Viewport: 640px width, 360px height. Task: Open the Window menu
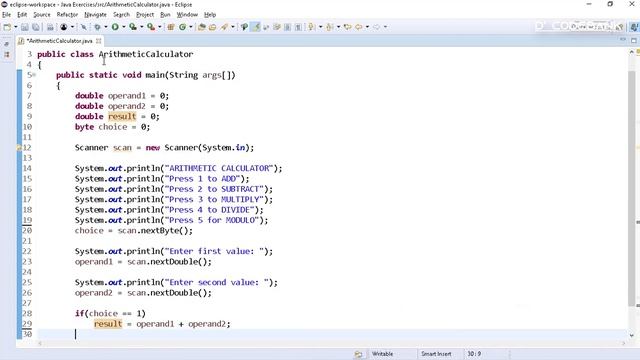pyautogui.click(x=187, y=15)
